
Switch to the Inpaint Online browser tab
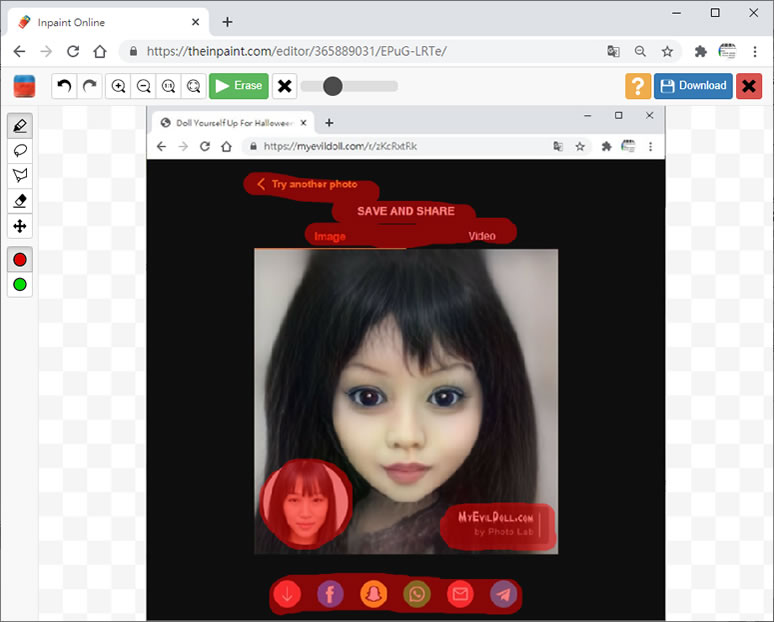100,22
